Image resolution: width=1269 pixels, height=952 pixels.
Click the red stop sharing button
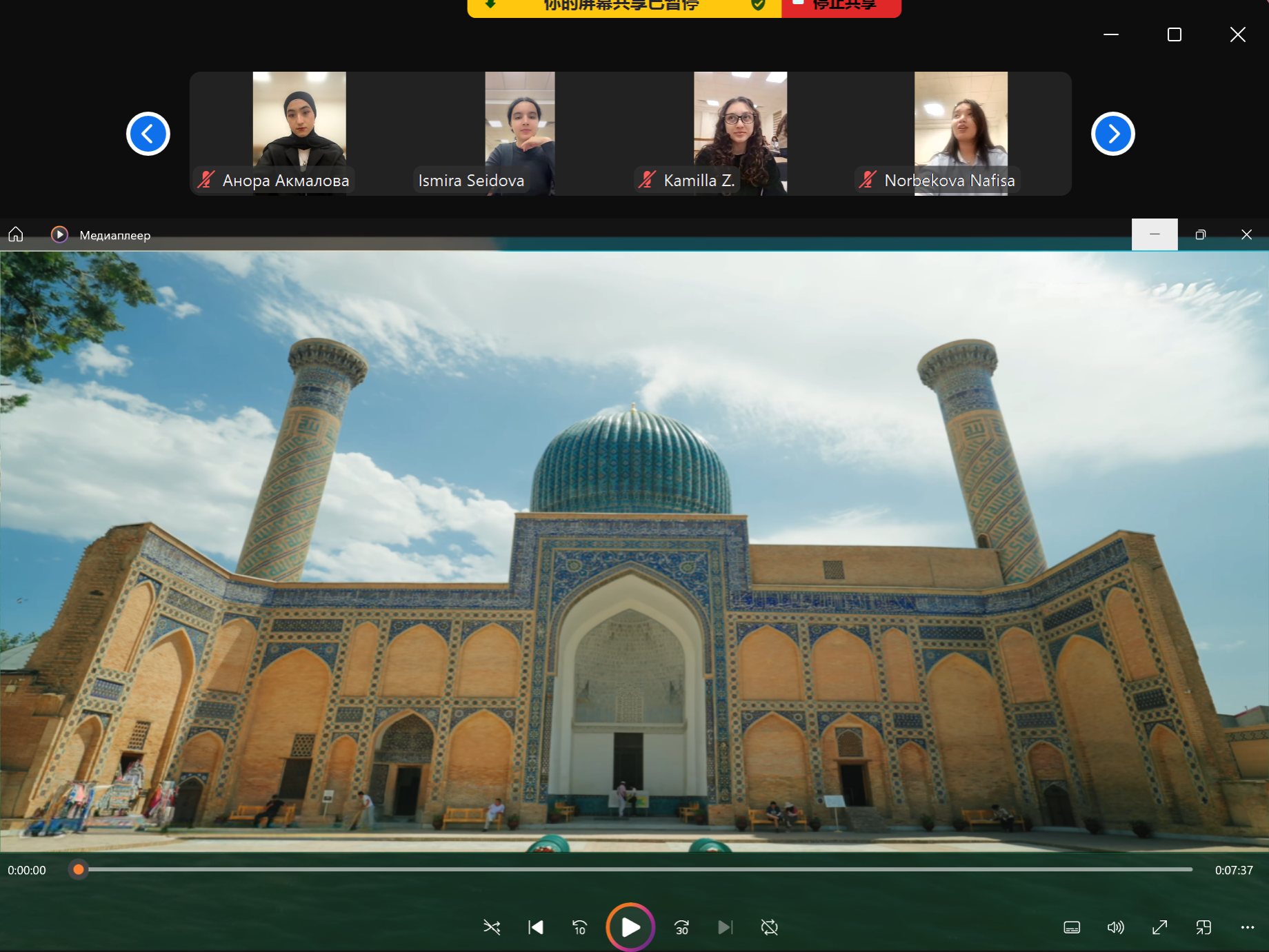pos(841,7)
